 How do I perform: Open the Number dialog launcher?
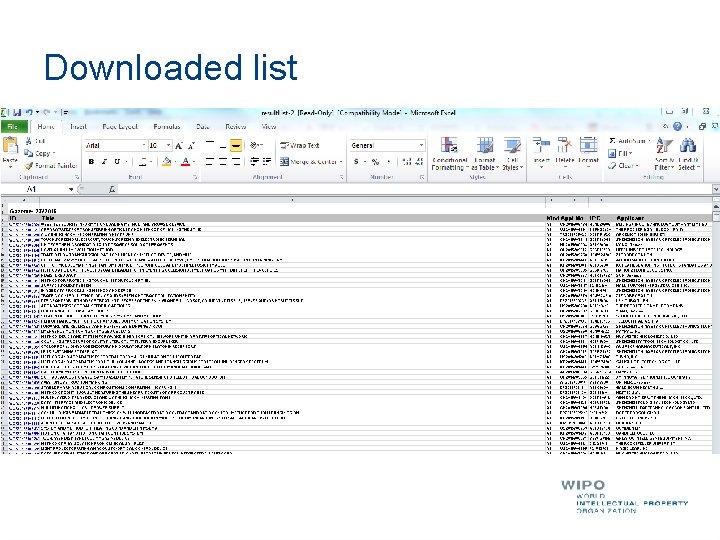click(422, 177)
